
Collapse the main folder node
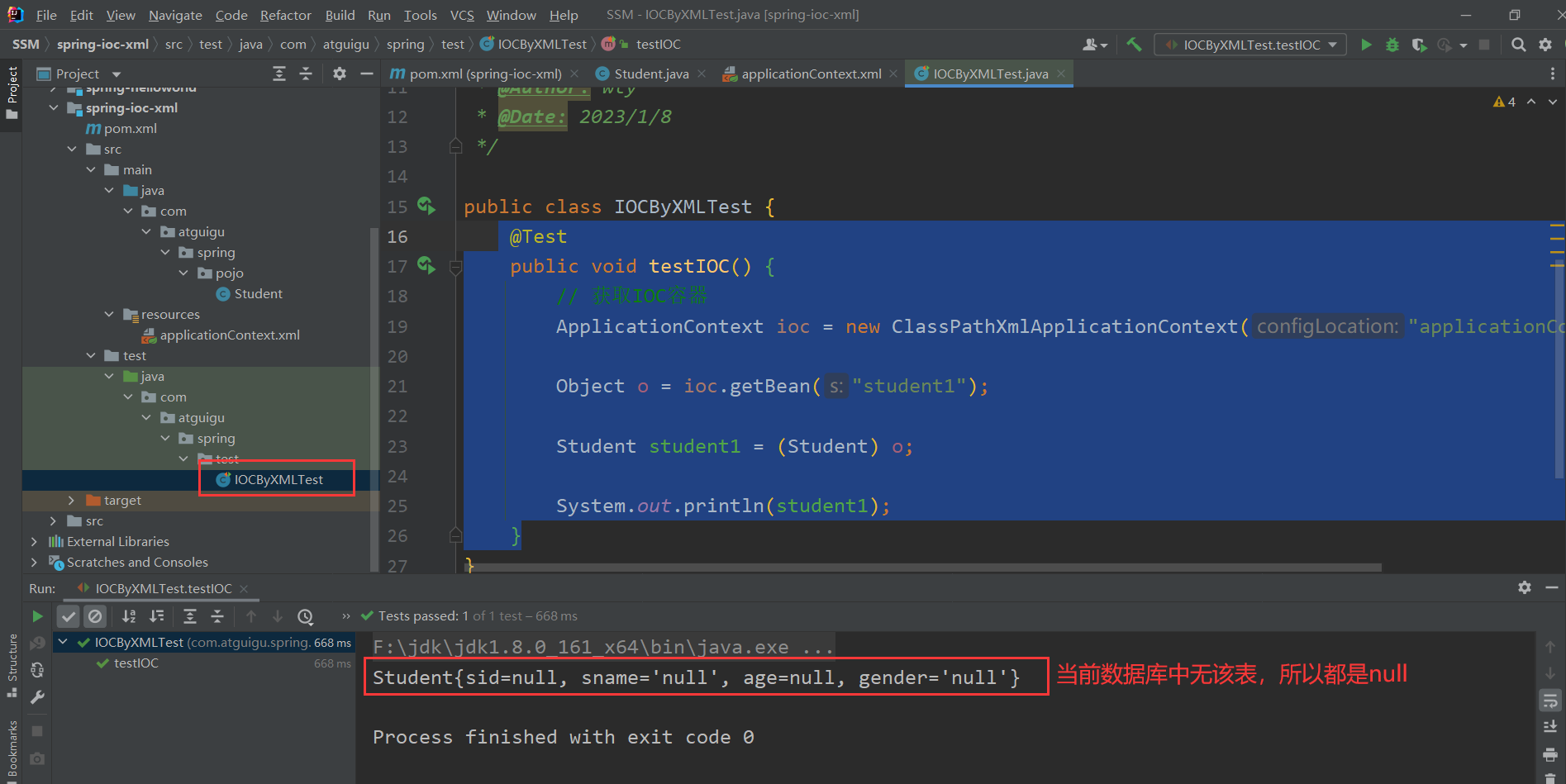[x=91, y=170]
